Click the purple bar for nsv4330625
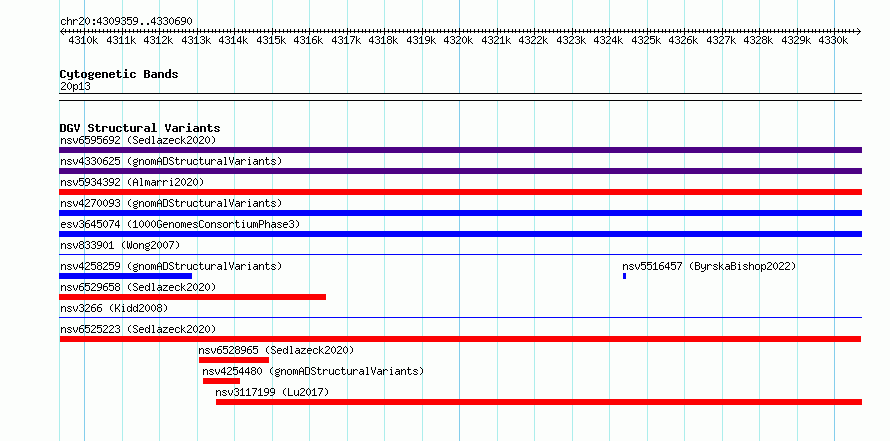The image size is (890, 441). (x=460, y=171)
